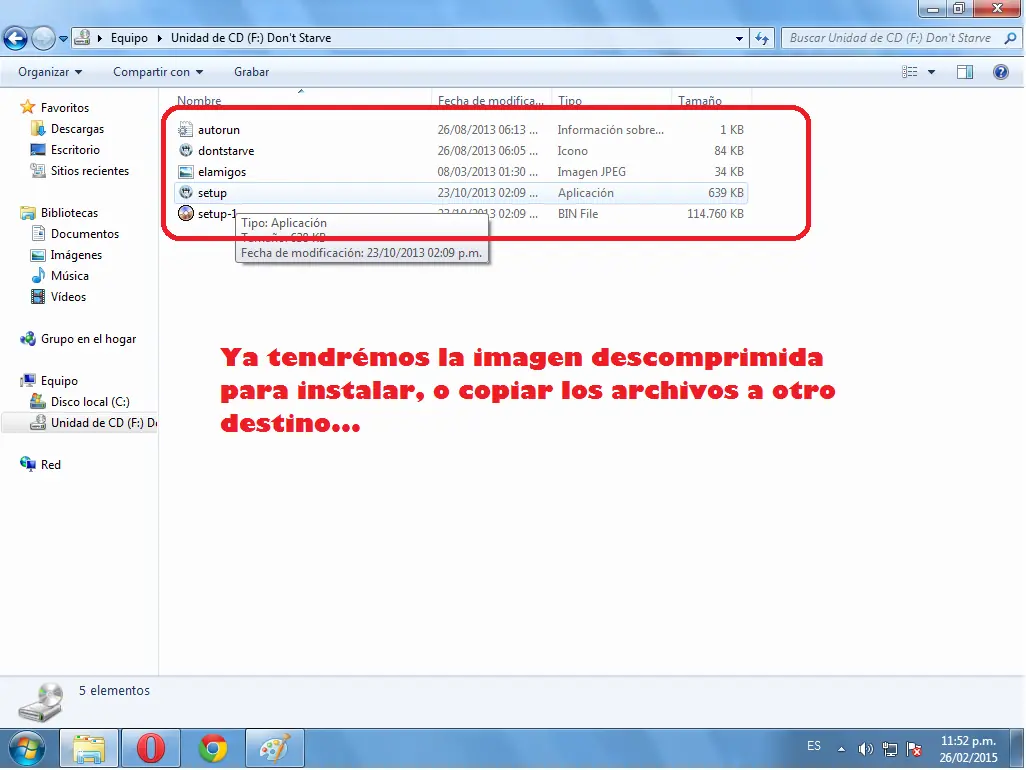
Task: Click the Música note icon
Action: (38, 275)
